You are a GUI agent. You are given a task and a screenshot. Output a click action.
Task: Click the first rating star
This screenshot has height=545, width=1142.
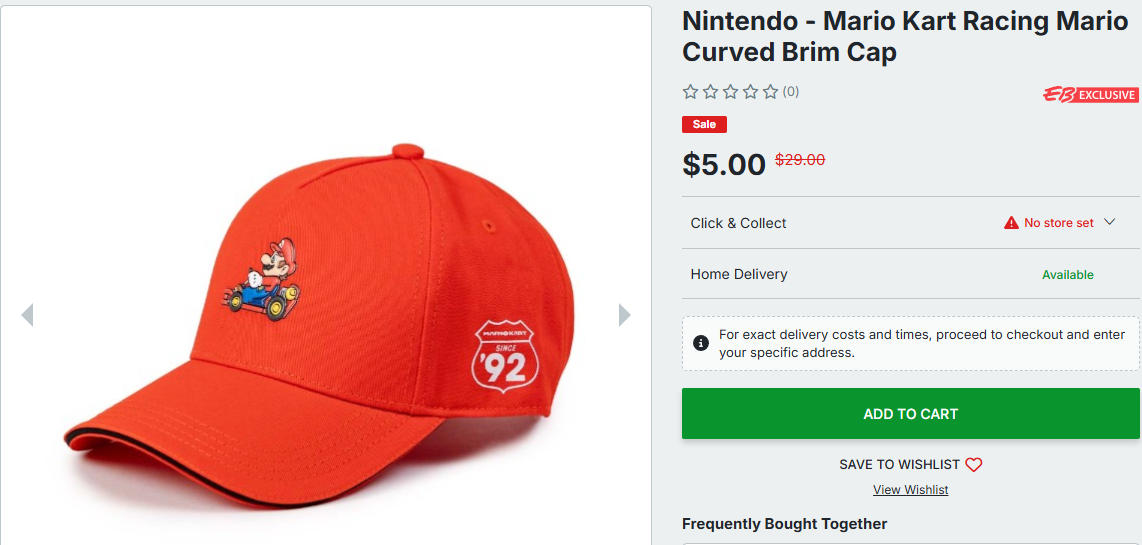click(690, 92)
